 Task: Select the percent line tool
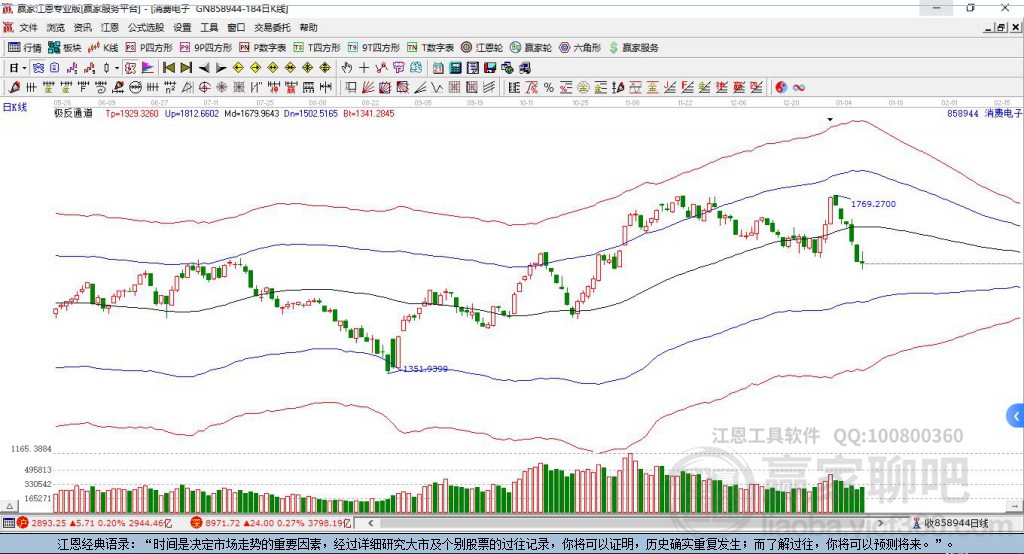(x=549, y=87)
